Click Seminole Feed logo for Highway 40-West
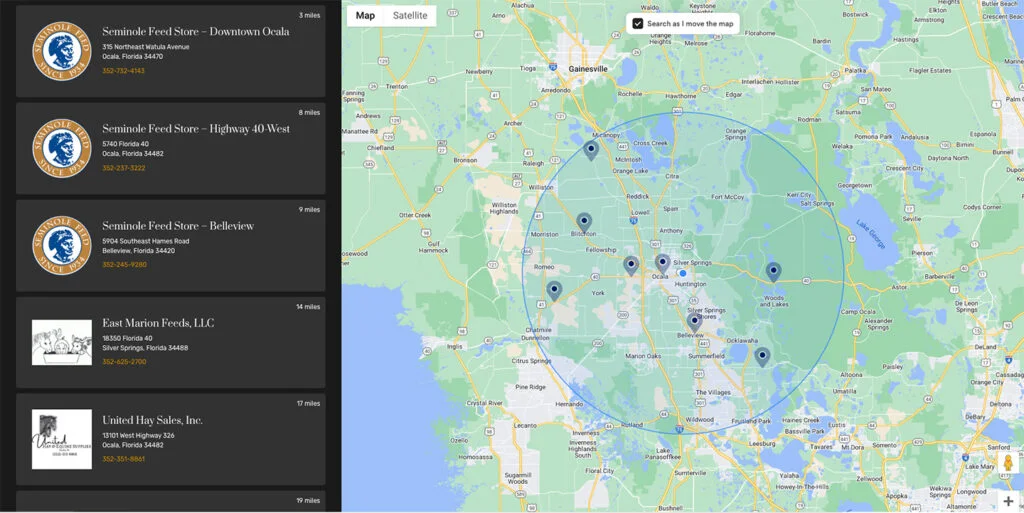This screenshot has width=1024, height=513. pyautogui.click(x=62, y=148)
